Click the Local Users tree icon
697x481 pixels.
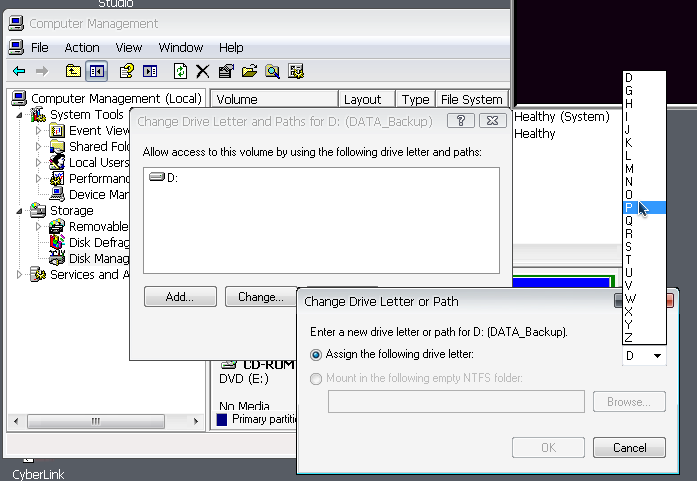(x=57, y=162)
